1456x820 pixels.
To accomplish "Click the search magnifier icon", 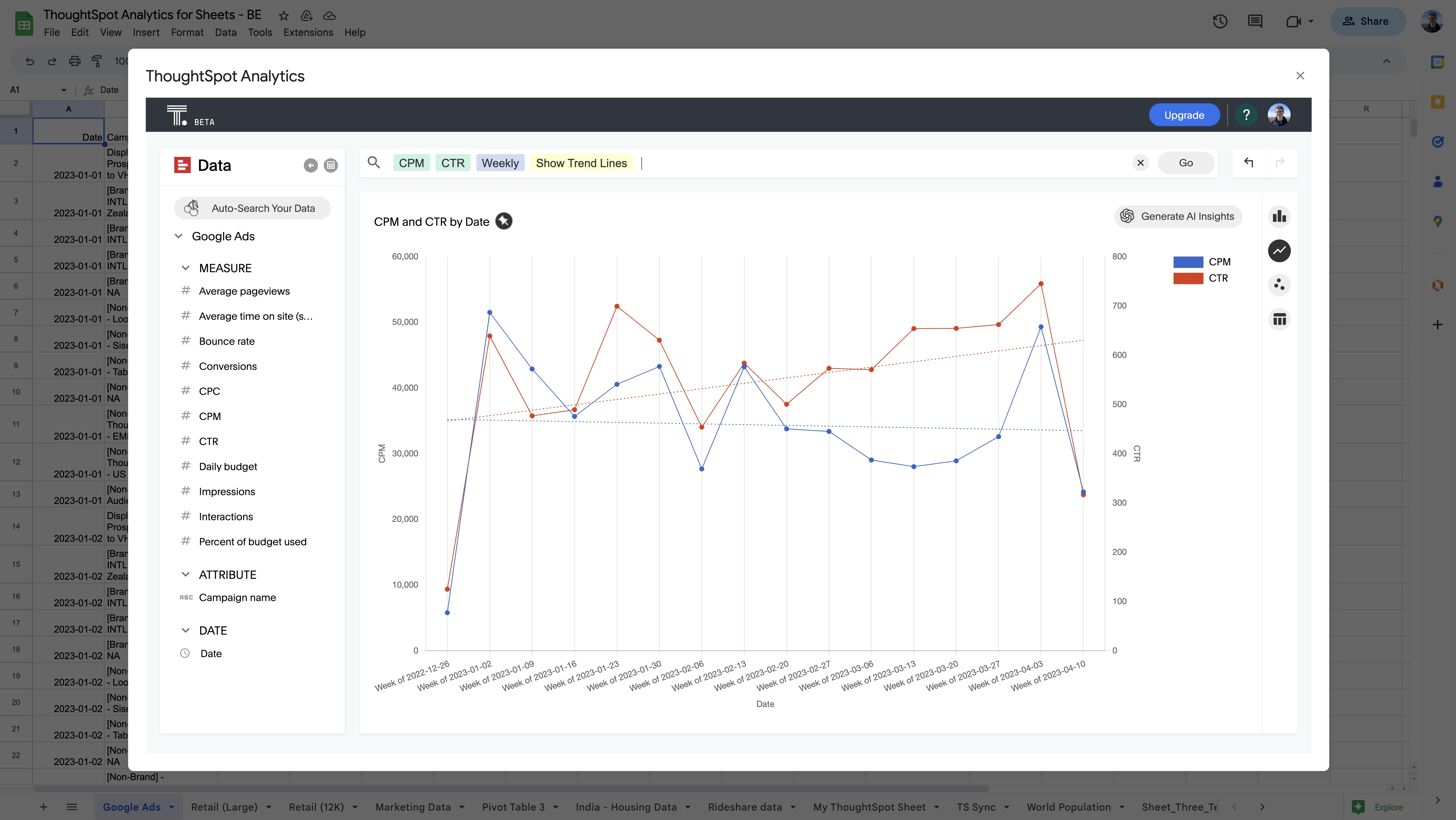I will 374,163.
